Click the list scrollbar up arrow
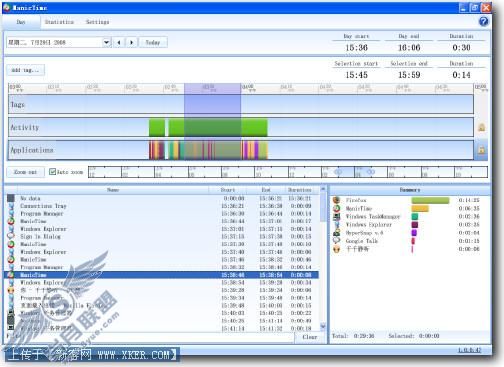The image size is (504, 367). (x=323, y=189)
